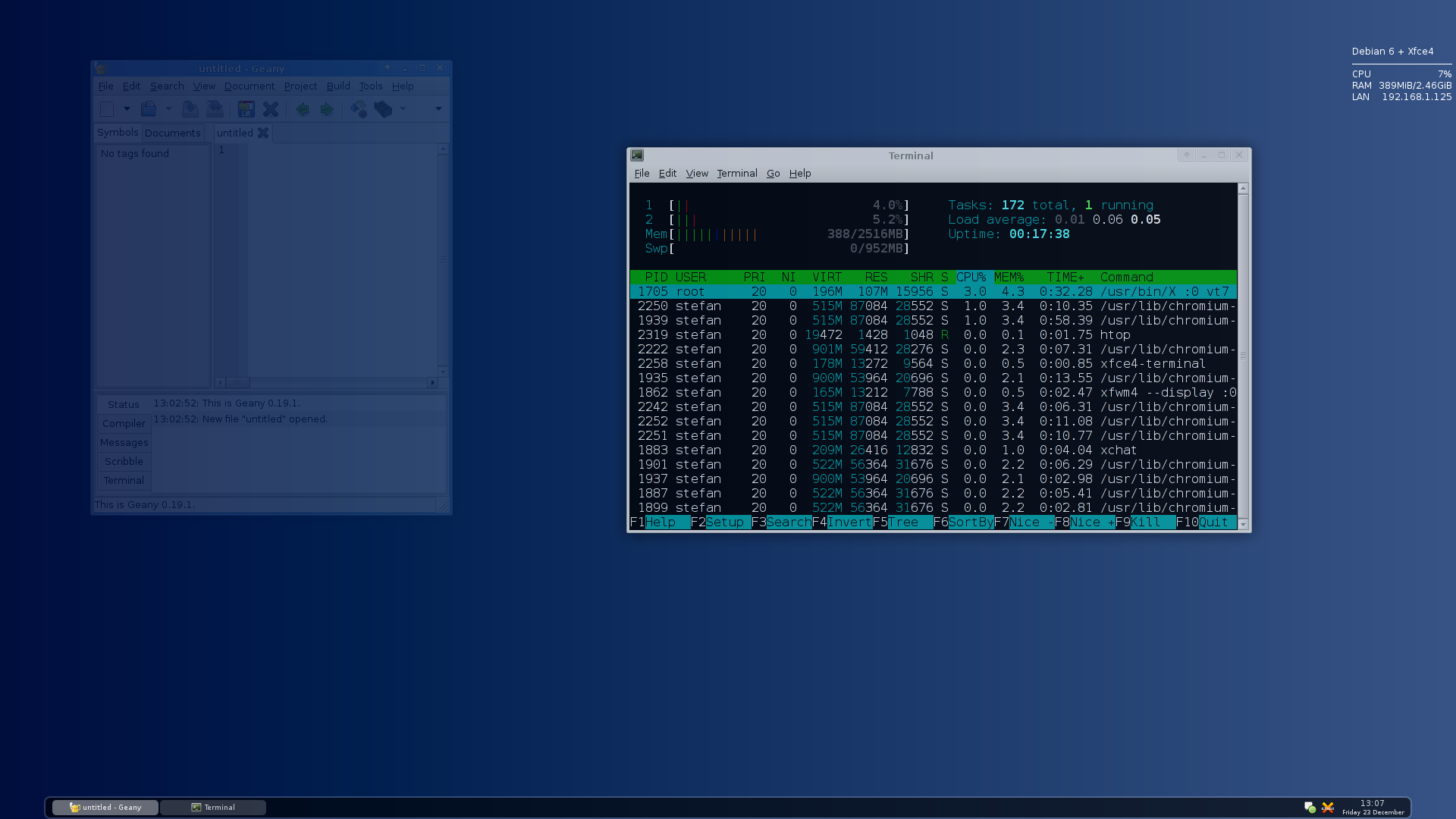Open the new-file template dropdown arrow in Geany

[x=127, y=109]
